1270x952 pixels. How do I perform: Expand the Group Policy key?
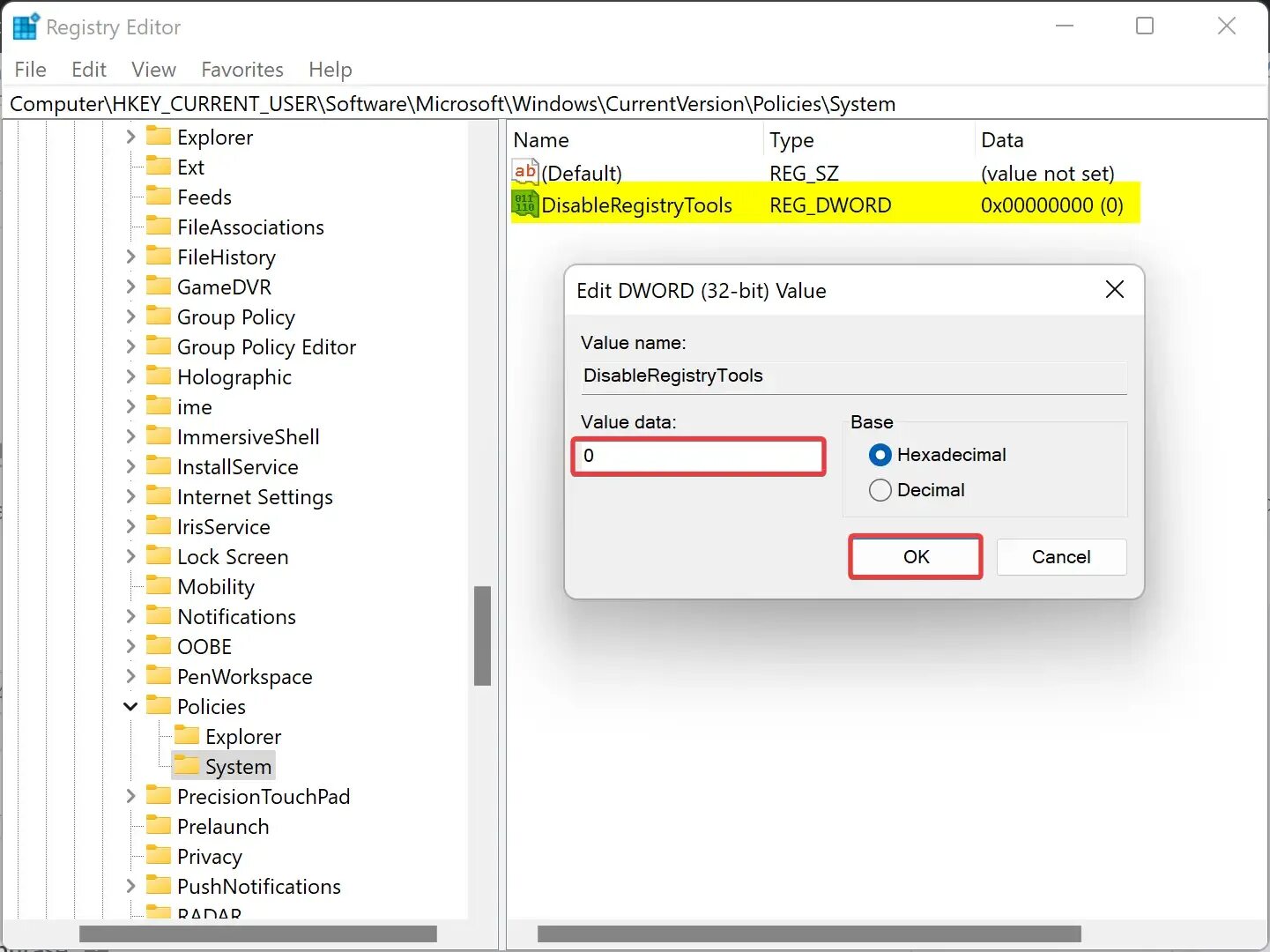pos(130,316)
